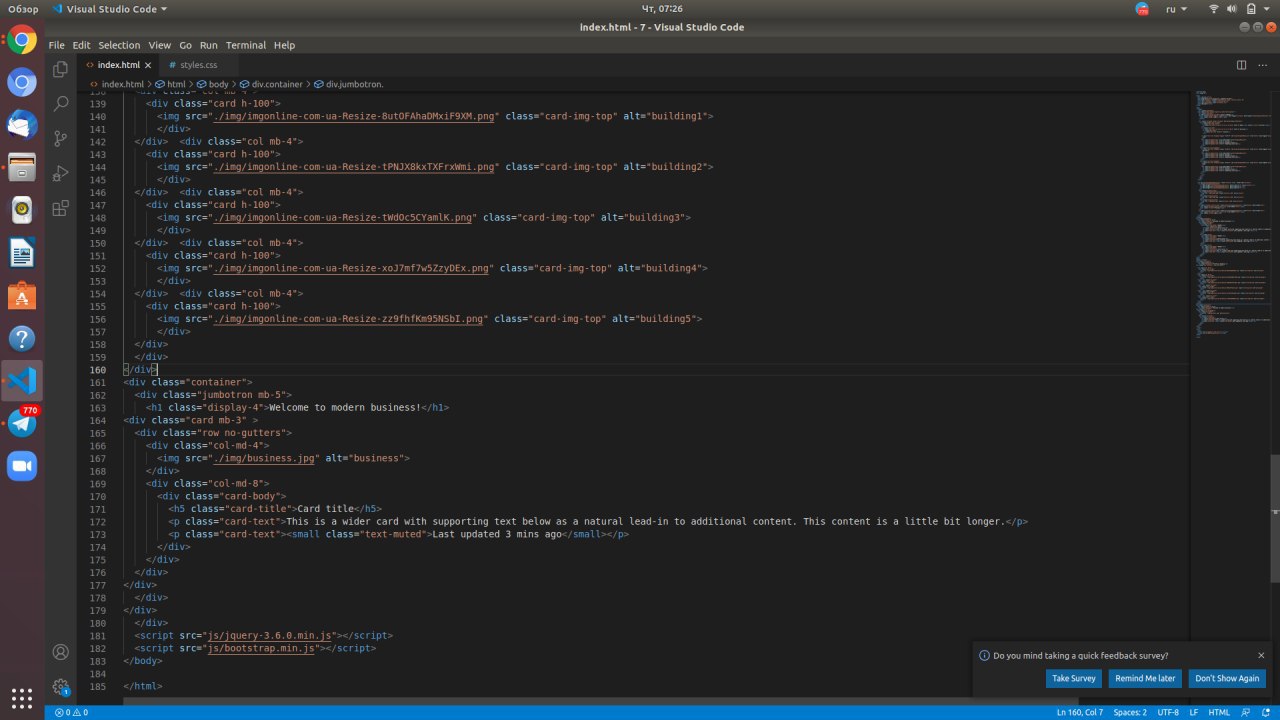This screenshot has height=720, width=1280.
Task: Open the Extensions view
Action: point(60,208)
